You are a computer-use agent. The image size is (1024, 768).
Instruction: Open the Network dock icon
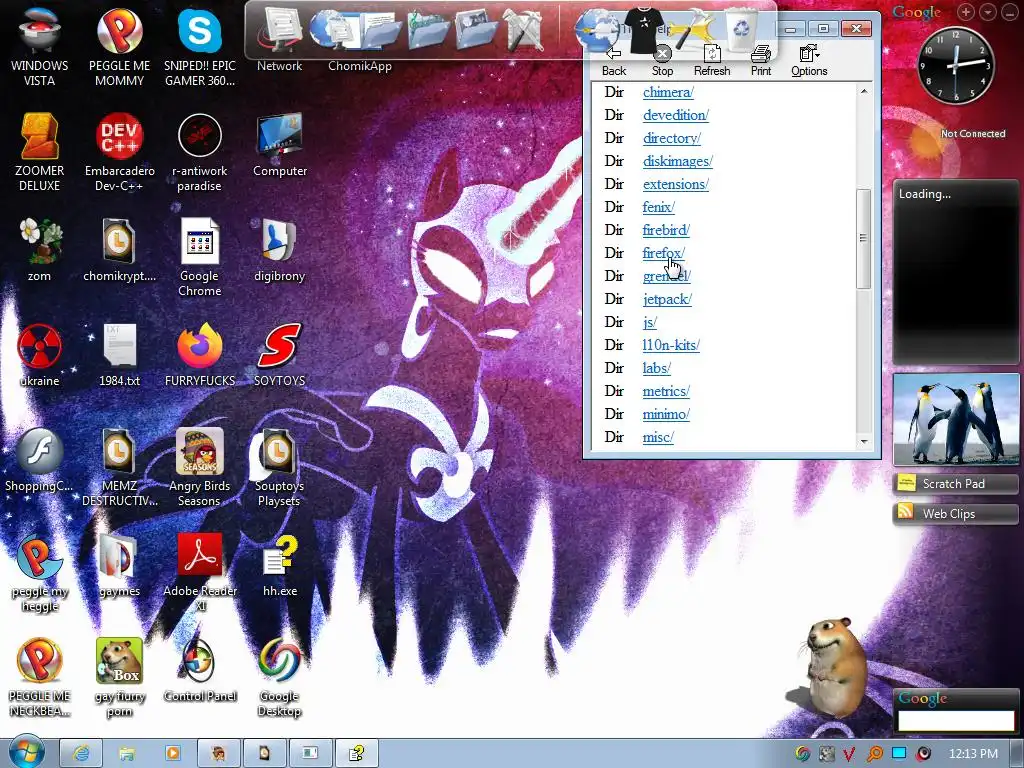pos(280,31)
